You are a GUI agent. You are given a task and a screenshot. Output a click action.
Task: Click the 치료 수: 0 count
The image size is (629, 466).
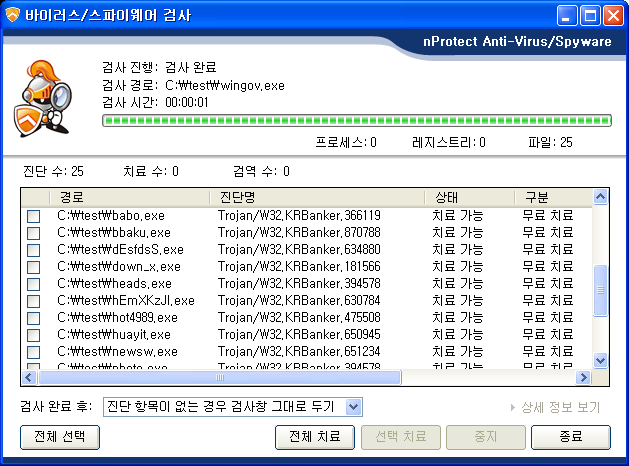(151, 172)
